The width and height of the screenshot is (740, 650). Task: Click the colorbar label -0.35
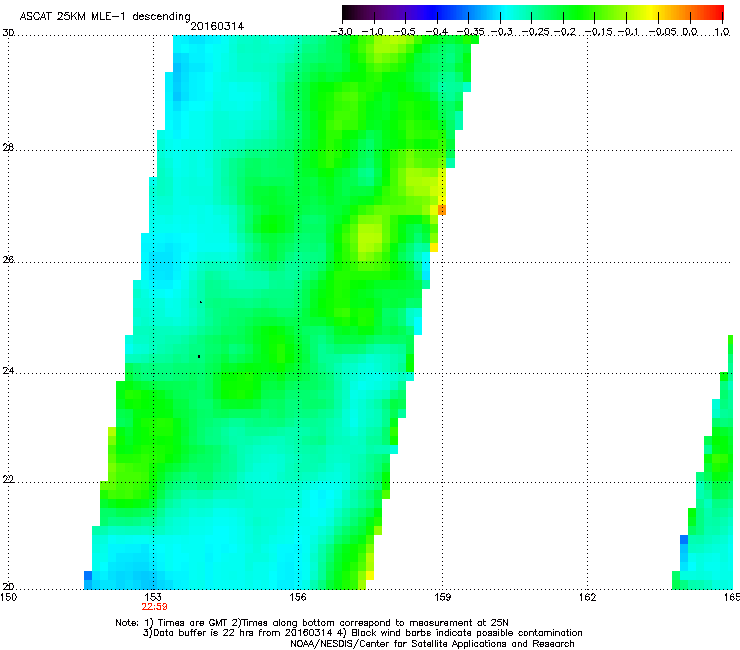(471, 32)
